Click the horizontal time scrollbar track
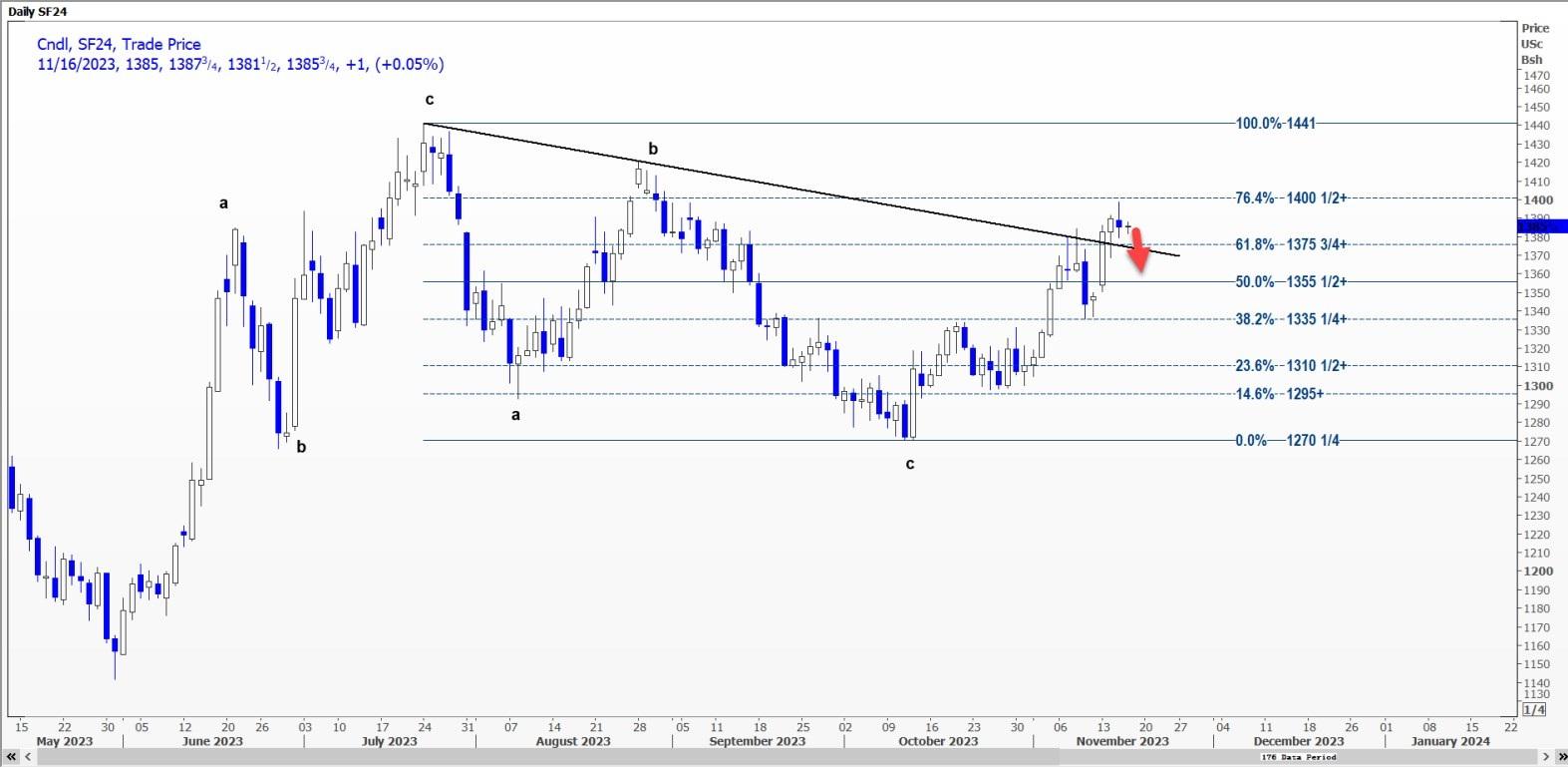Image resolution: width=1568 pixels, height=767 pixels. point(785,757)
